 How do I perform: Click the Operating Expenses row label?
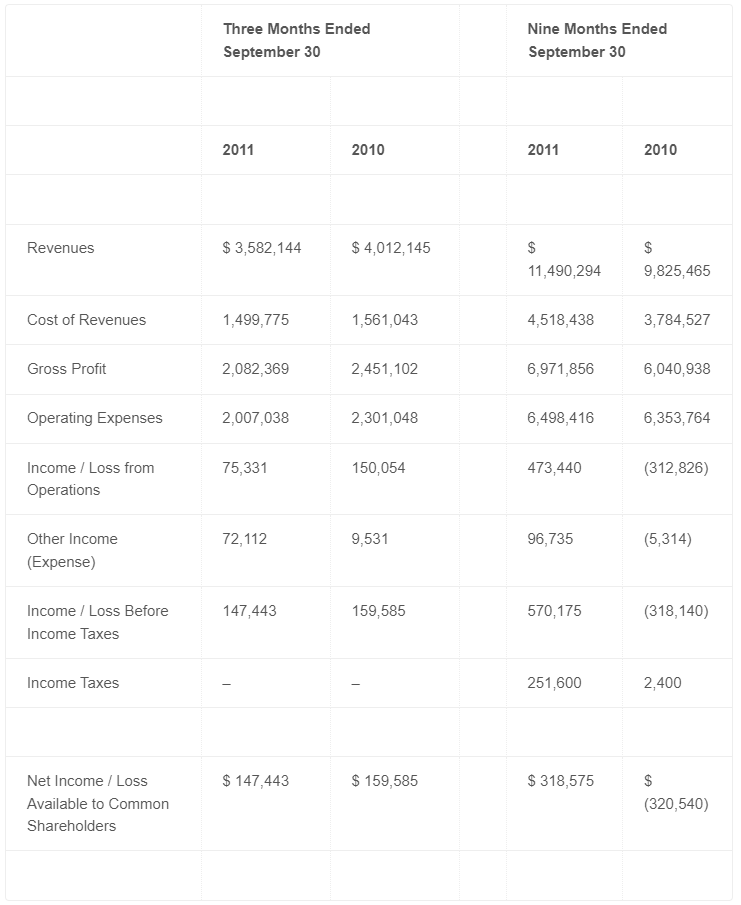95,418
